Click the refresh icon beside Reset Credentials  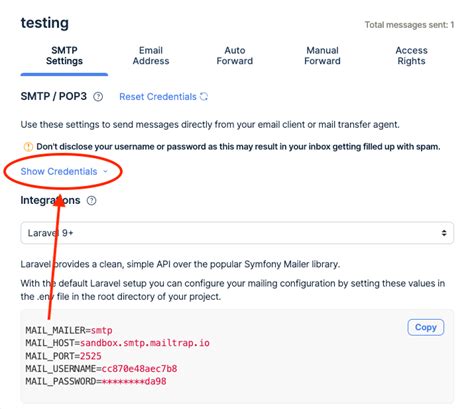[x=204, y=97]
